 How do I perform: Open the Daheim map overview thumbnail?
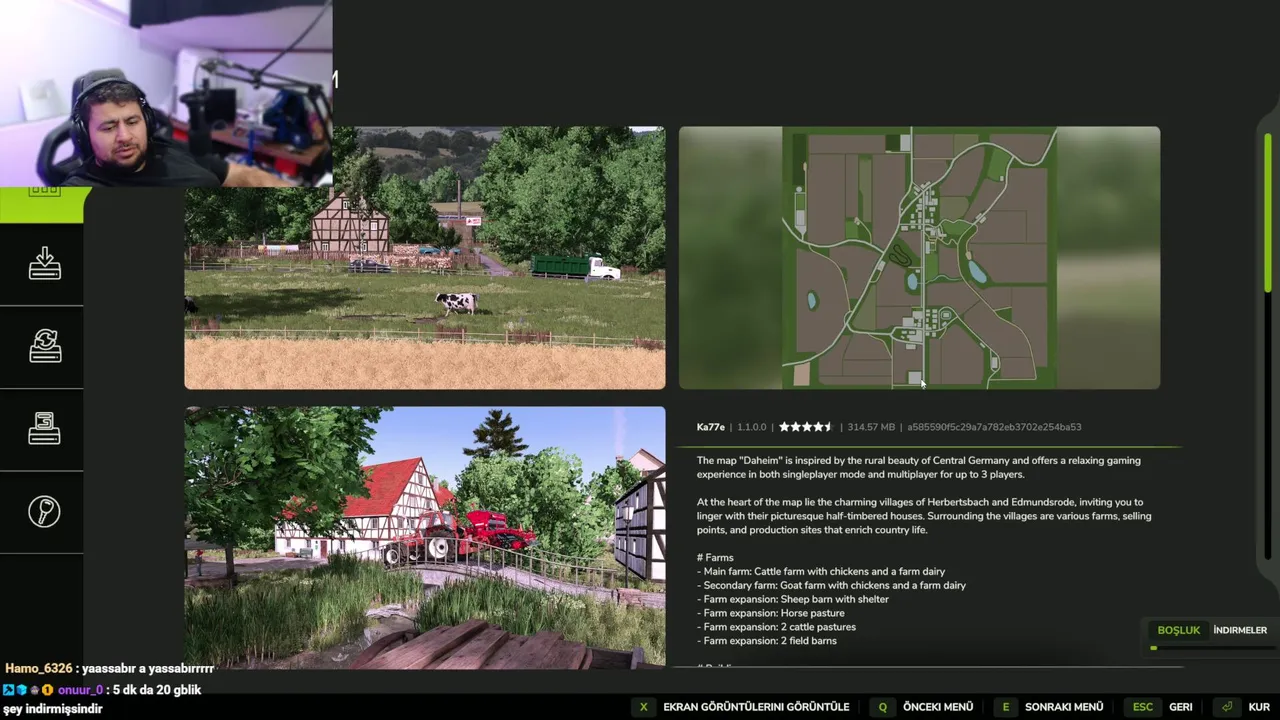click(919, 258)
